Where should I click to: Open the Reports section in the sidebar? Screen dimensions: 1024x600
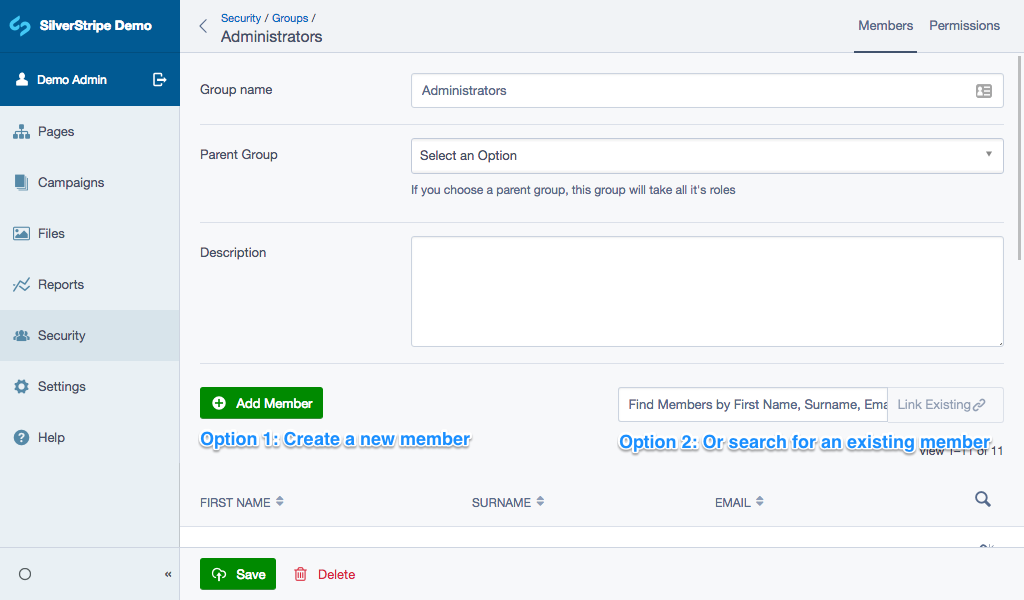(62, 284)
